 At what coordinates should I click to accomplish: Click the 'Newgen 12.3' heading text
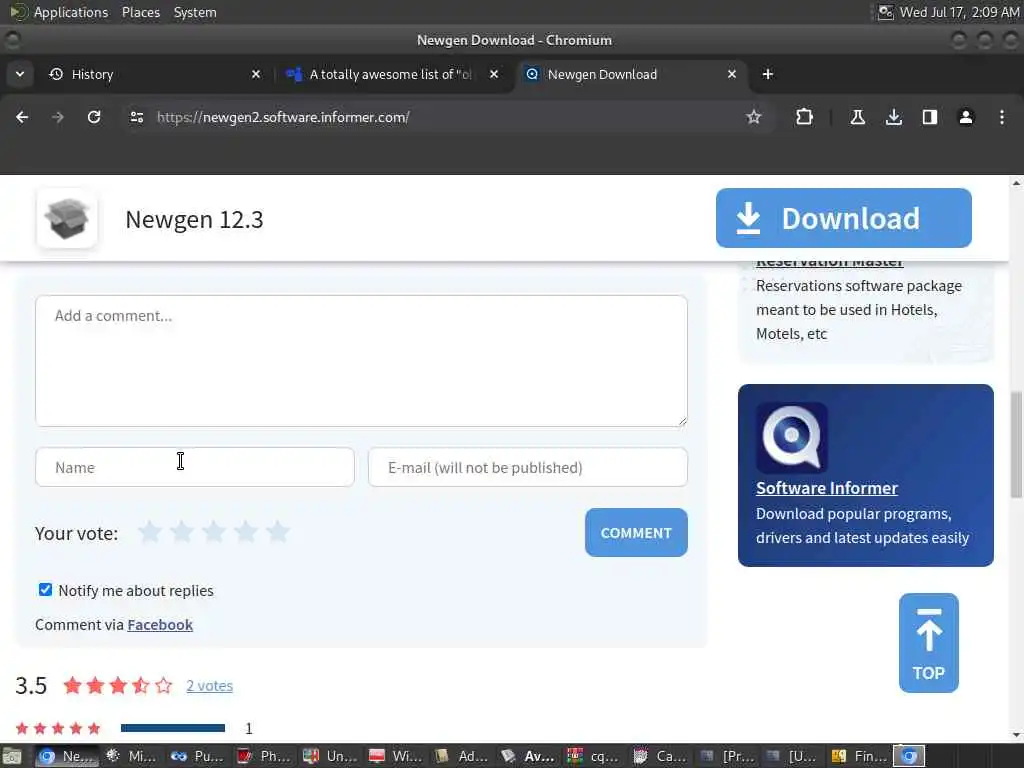(x=195, y=219)
